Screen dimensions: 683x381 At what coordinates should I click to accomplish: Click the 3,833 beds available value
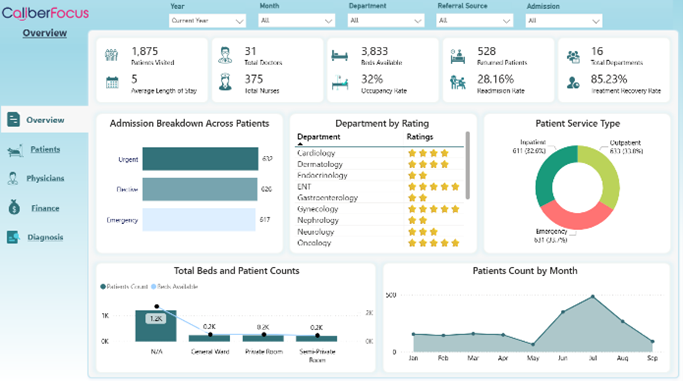(375, 51)
